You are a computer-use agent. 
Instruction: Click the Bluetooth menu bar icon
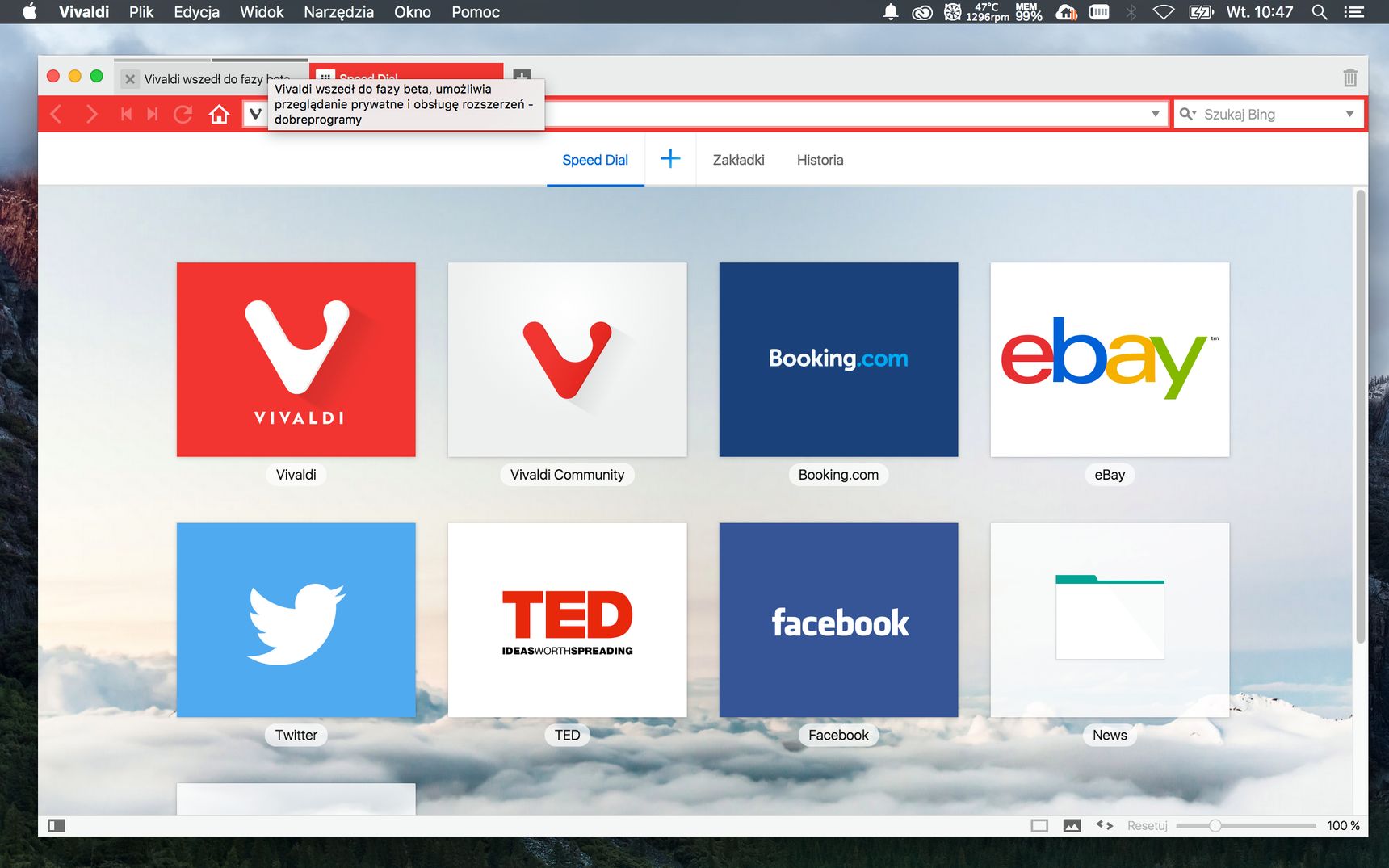coord(1131,12)
